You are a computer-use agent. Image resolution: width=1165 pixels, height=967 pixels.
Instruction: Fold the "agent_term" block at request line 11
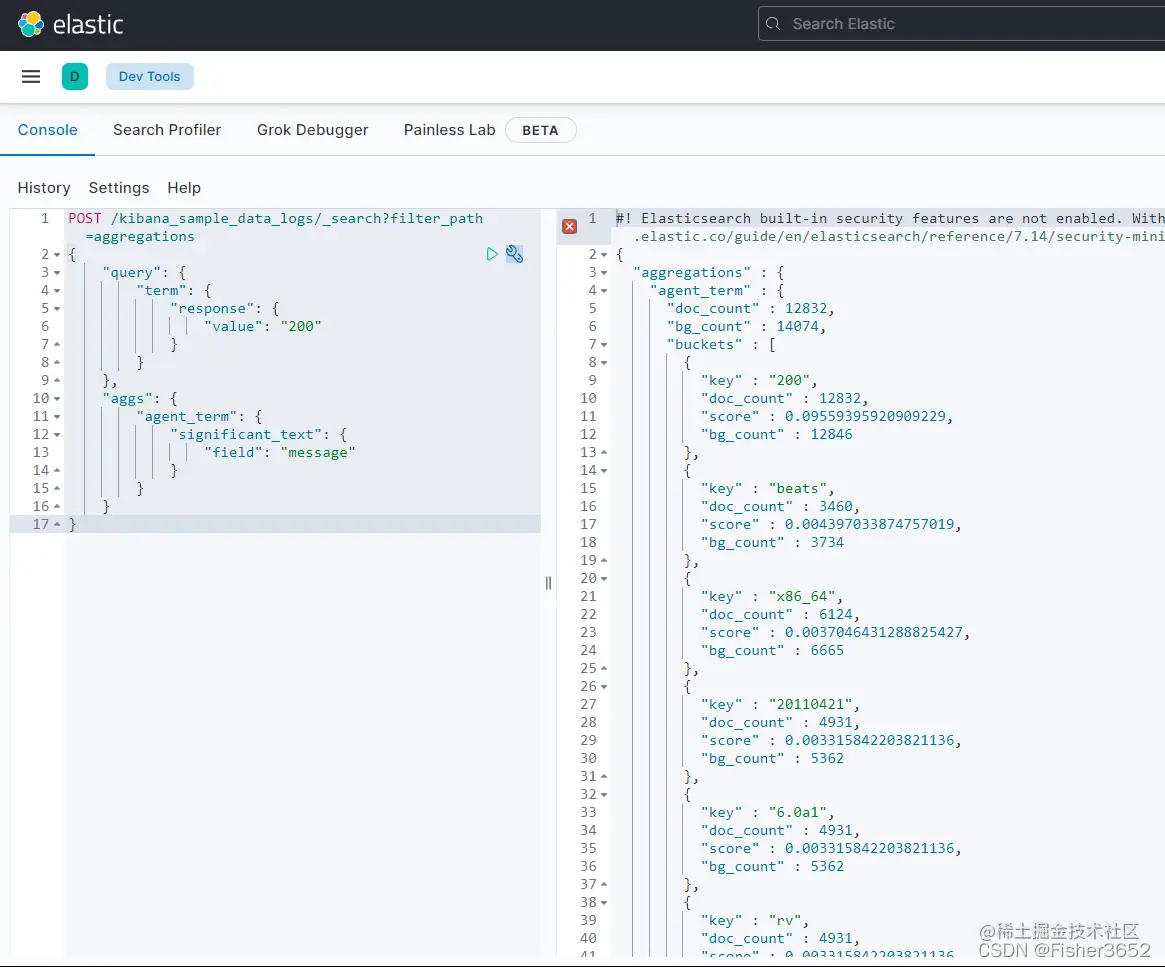click(57, 417)
